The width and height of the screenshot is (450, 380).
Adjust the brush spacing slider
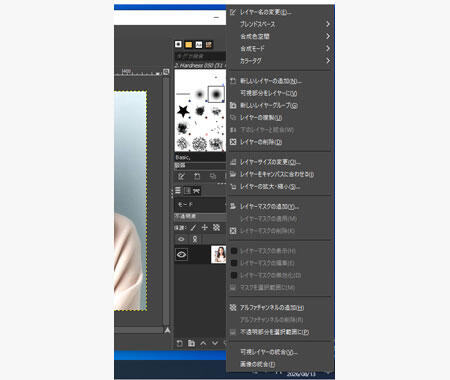pyautogui.click(x=200, y=165)
